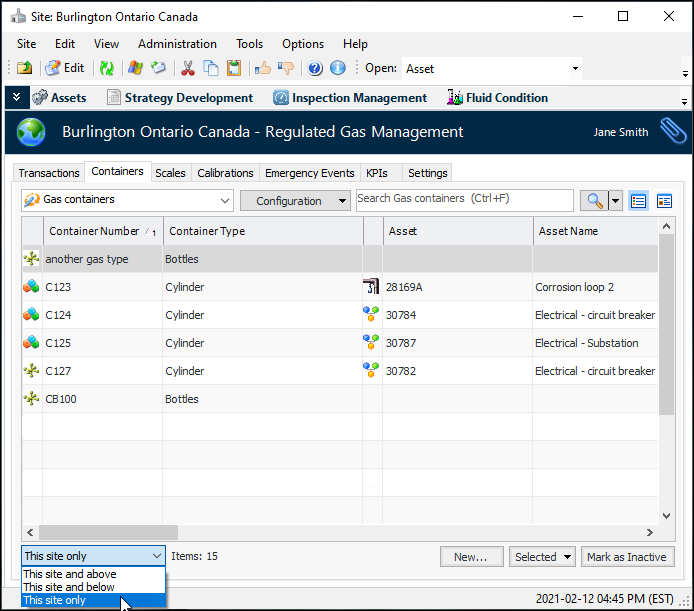Switch to card detail view layout
This screenshot has height=611, width=694.
click(x=664, y=201)
